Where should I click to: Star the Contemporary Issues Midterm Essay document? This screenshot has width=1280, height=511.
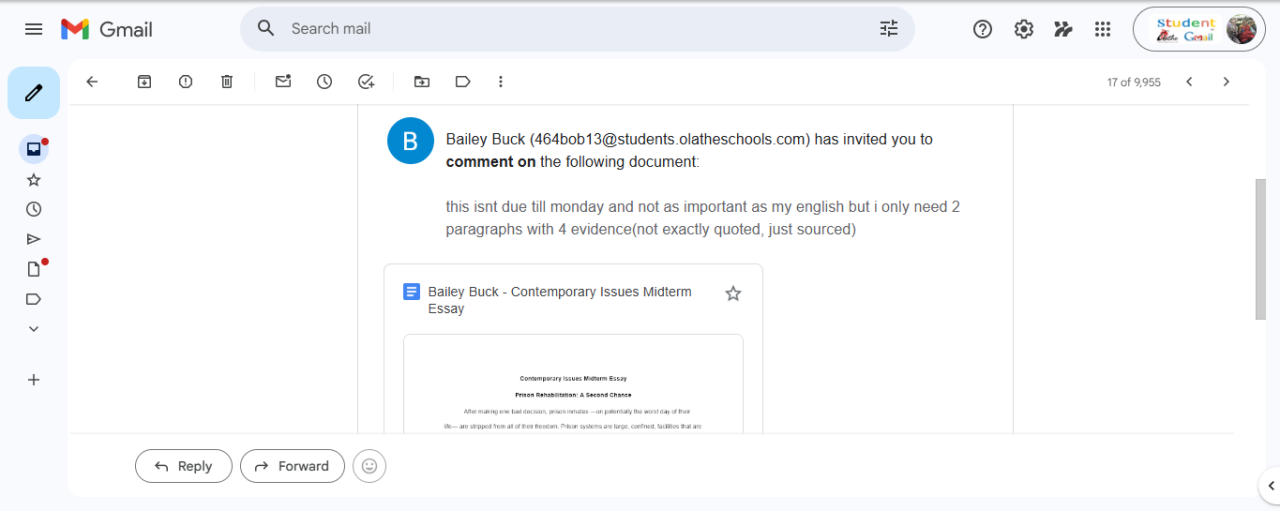733,293
